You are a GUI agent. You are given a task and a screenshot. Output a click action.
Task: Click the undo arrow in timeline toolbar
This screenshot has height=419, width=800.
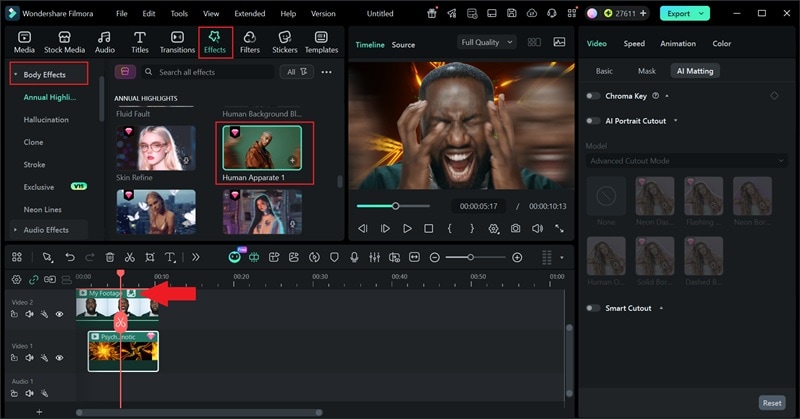tap(70, 257)
